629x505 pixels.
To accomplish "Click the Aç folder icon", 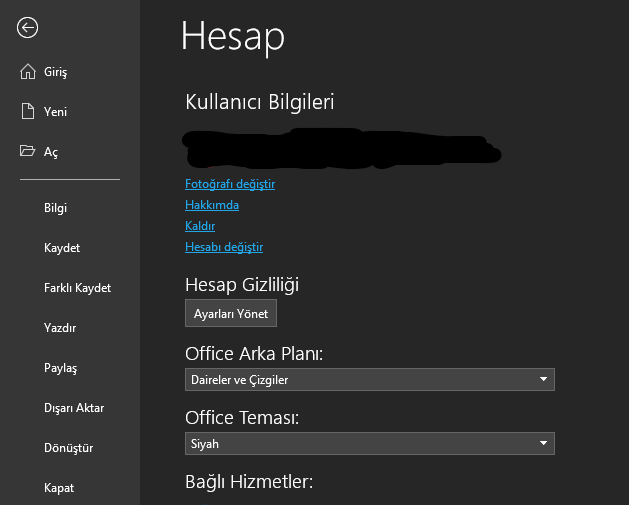I will point(27,151).
